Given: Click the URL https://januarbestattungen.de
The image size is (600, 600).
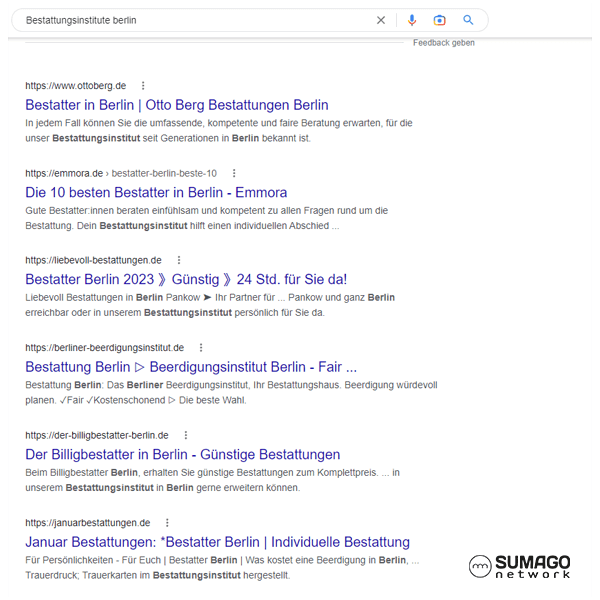Looking at the screenshot, I should click(x=88, y=523).
